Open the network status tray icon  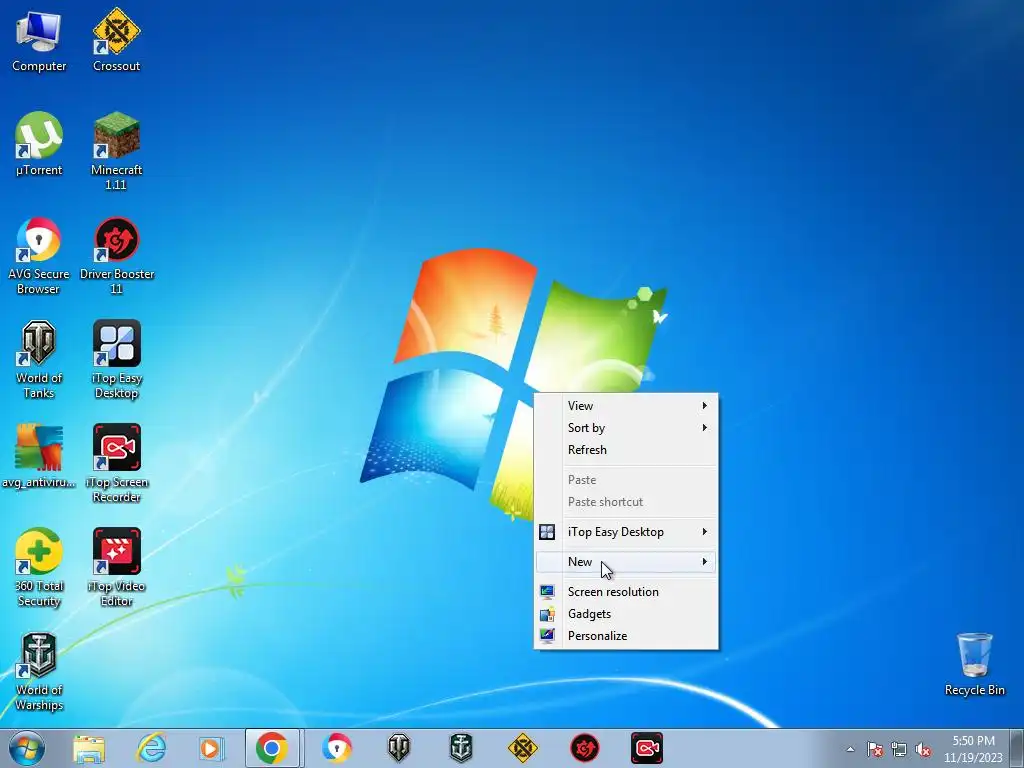899,749
